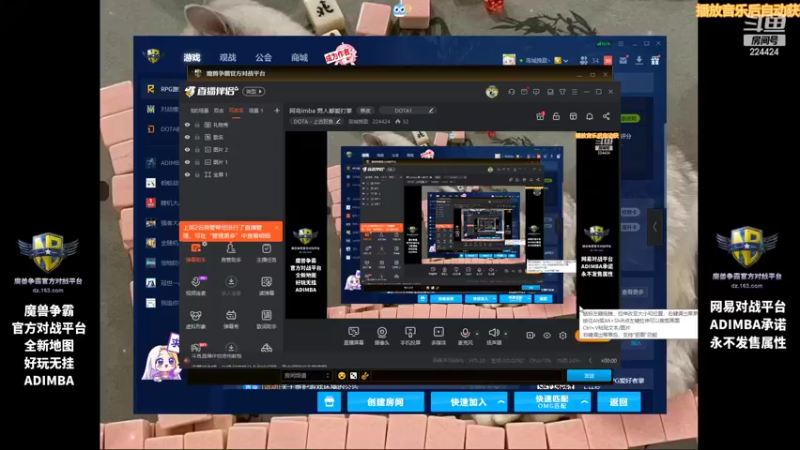Image resolution: width=800 pixels, height=450 pixels.
Task: Open 读弹幕 read-danmaku tool
Action: pos(266,286)
